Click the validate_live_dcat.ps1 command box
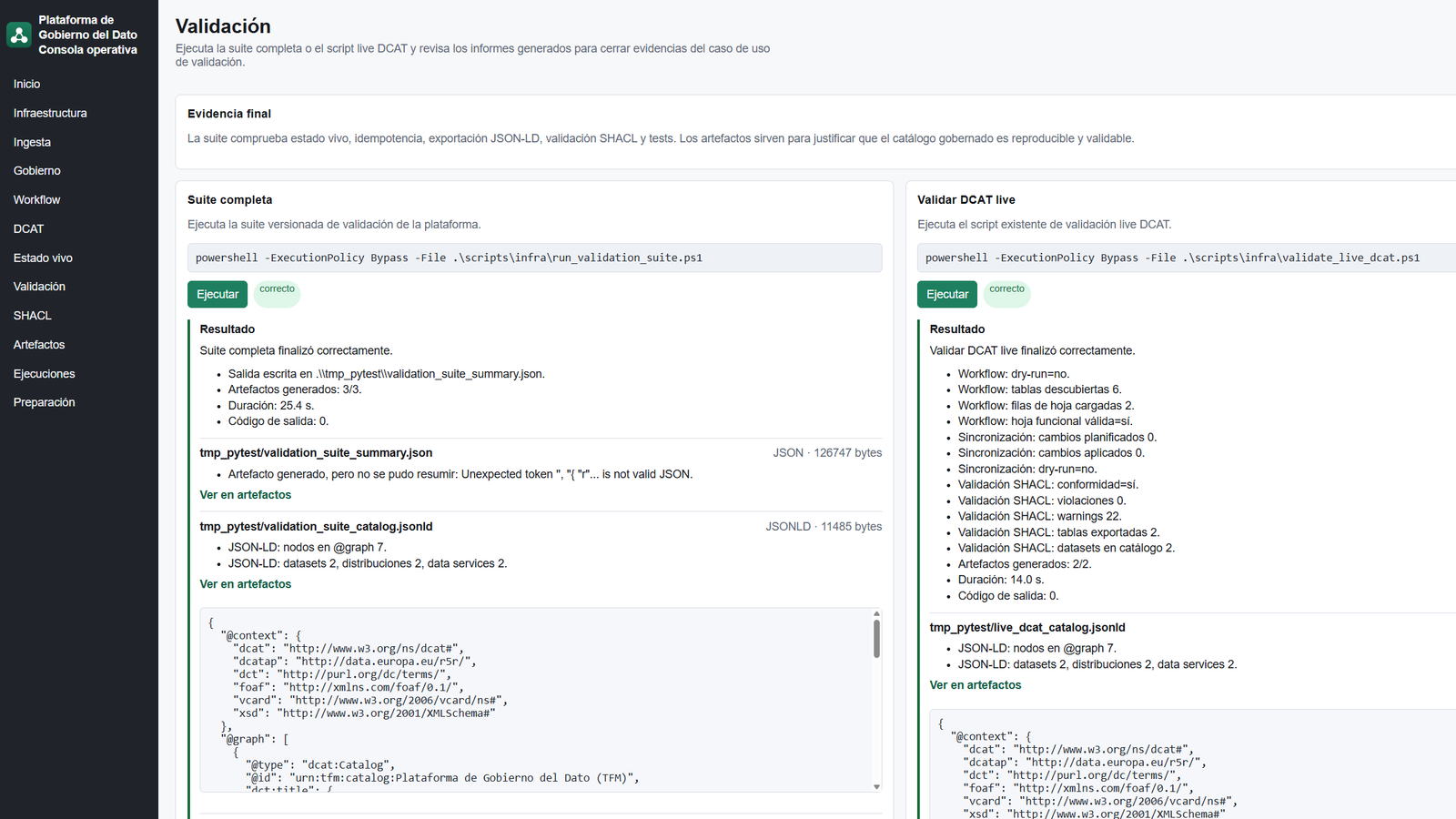Image resolution: width=1456 pixels, height=819 pixels. 1187,258
